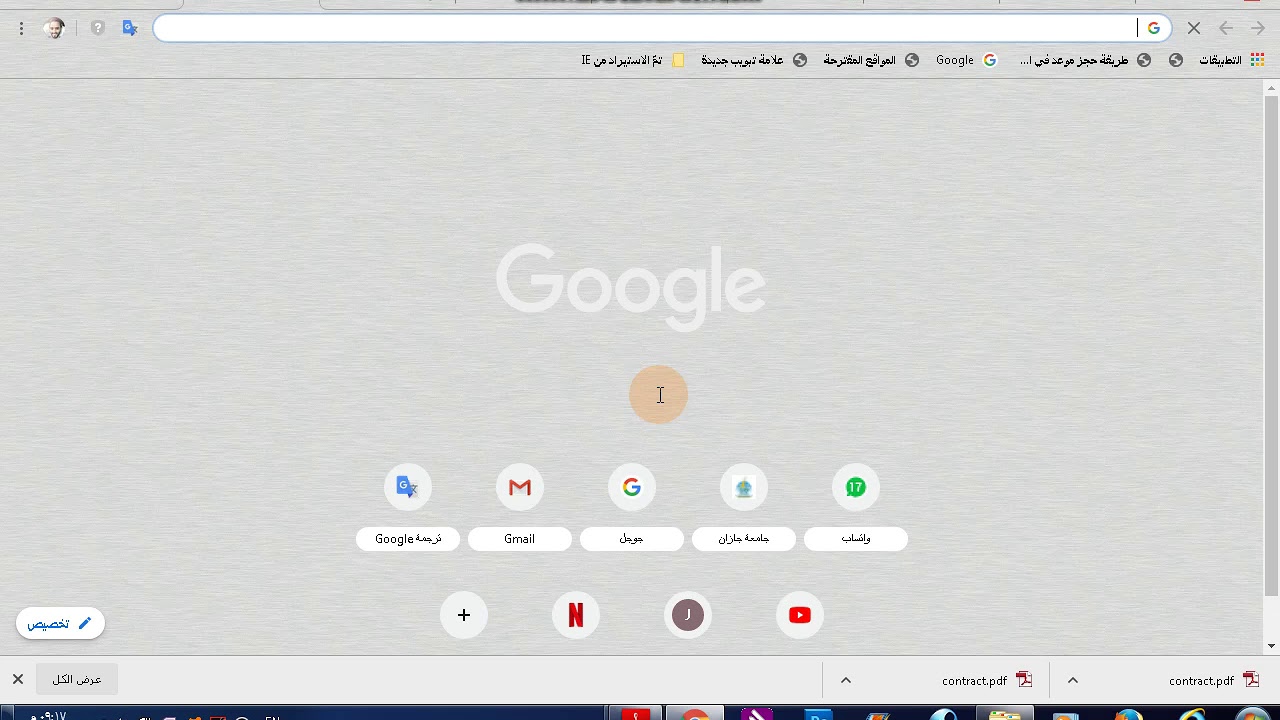Image resolution: width=1280 pixels, height=720 pixels.
Task: Expand options arrow of rightmost contract.pdf download
Action: coord(1073,680)
